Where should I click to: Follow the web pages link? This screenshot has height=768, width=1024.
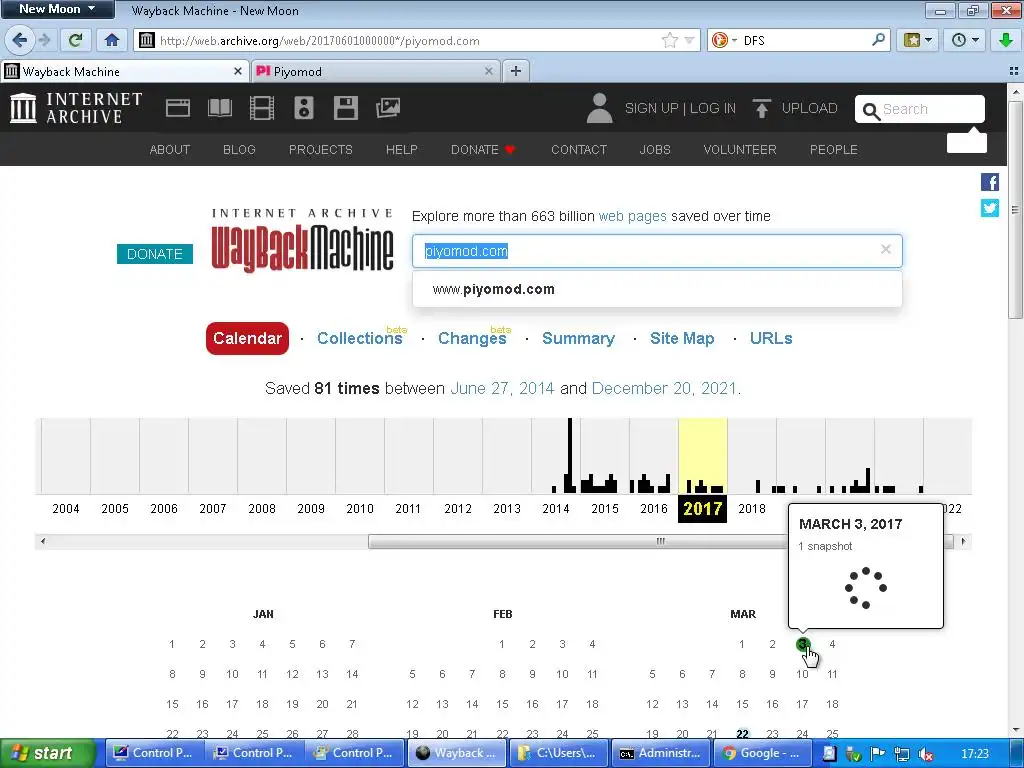coord(632,216)
